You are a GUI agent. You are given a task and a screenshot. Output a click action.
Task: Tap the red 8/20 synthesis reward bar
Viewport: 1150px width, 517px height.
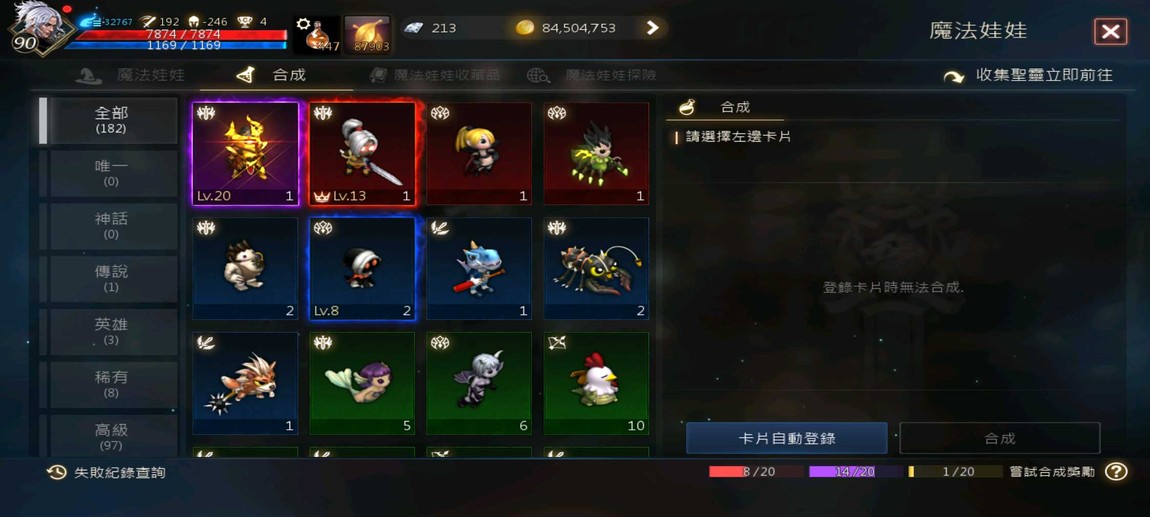point(756,472)
